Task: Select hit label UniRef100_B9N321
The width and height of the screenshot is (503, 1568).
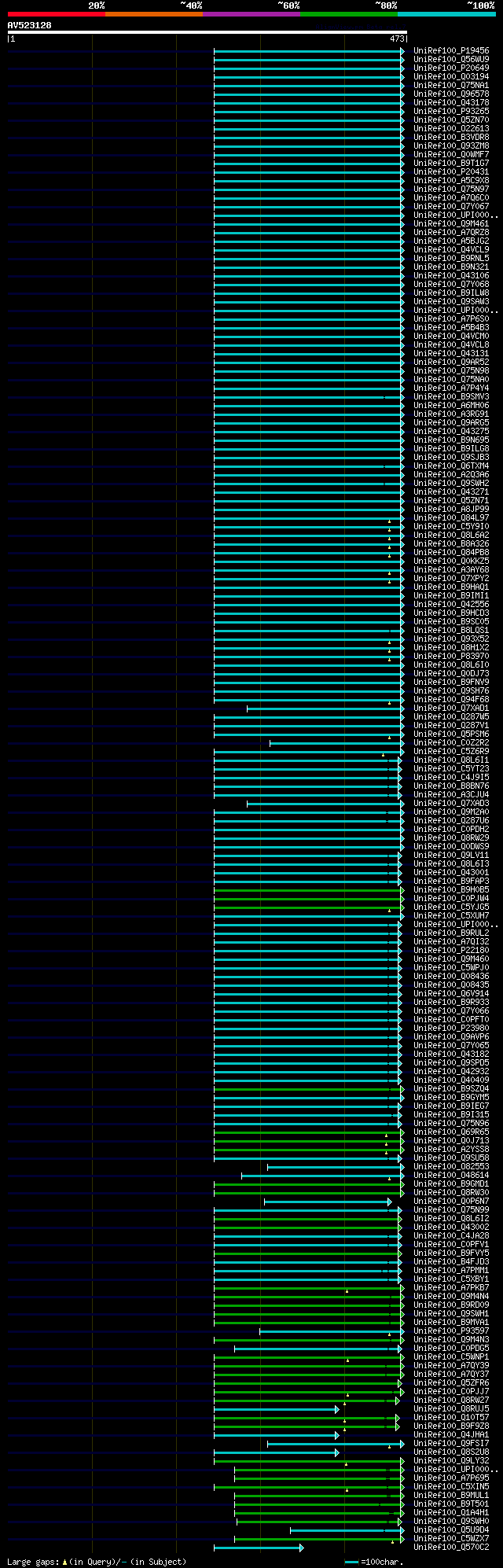Action: click(x=451, y=267)
